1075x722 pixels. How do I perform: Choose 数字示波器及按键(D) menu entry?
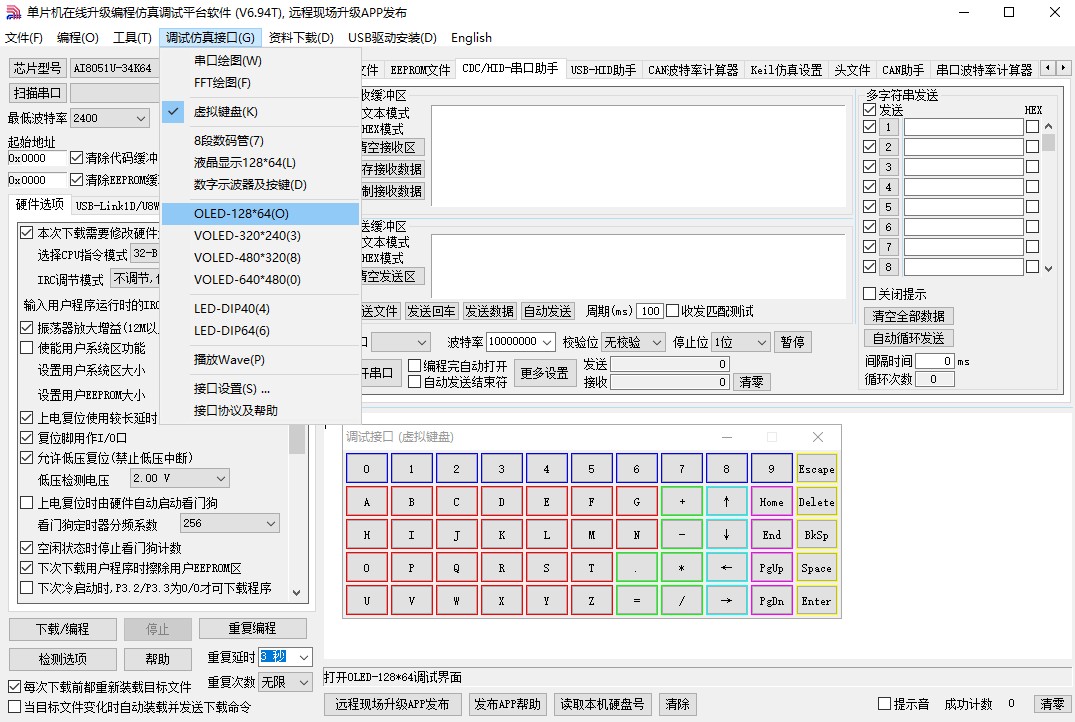[x=261, y=184]
